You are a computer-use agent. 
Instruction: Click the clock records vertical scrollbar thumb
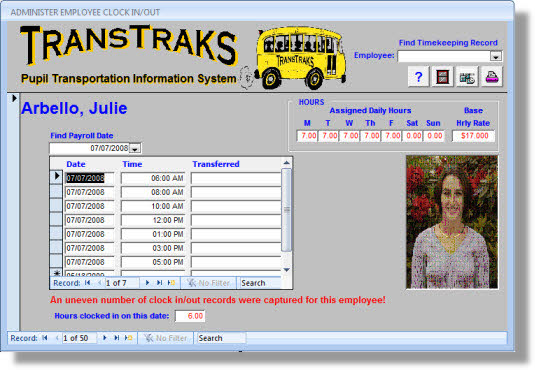287,210
